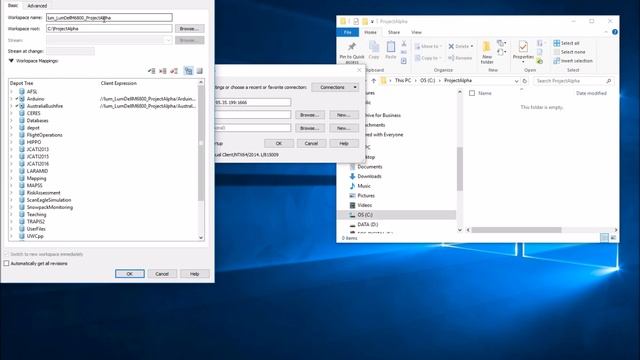Toggle Automatically get all revisions checkbox
640x360 pixels.
[7, 264]
